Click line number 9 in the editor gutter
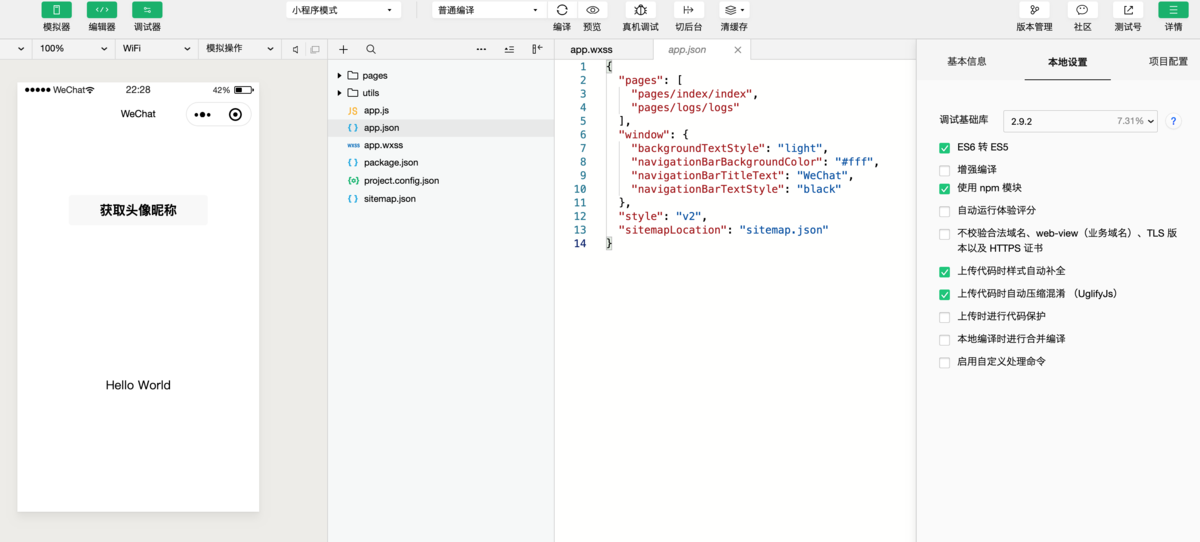The height and width of the screenshot is (542, 1200). [582, 175]
